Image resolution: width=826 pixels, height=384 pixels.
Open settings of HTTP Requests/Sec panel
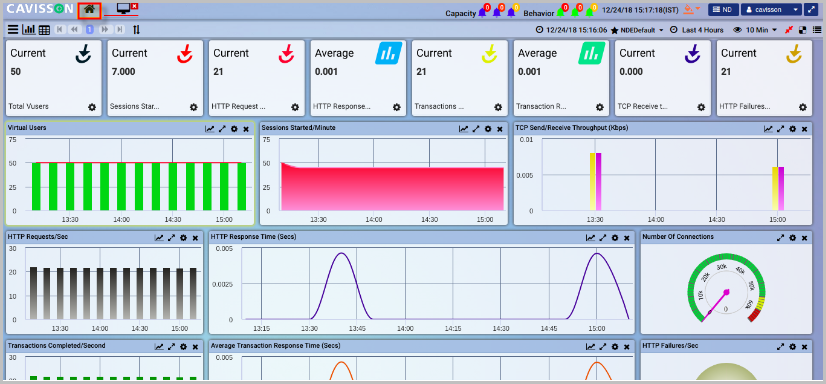183,238
